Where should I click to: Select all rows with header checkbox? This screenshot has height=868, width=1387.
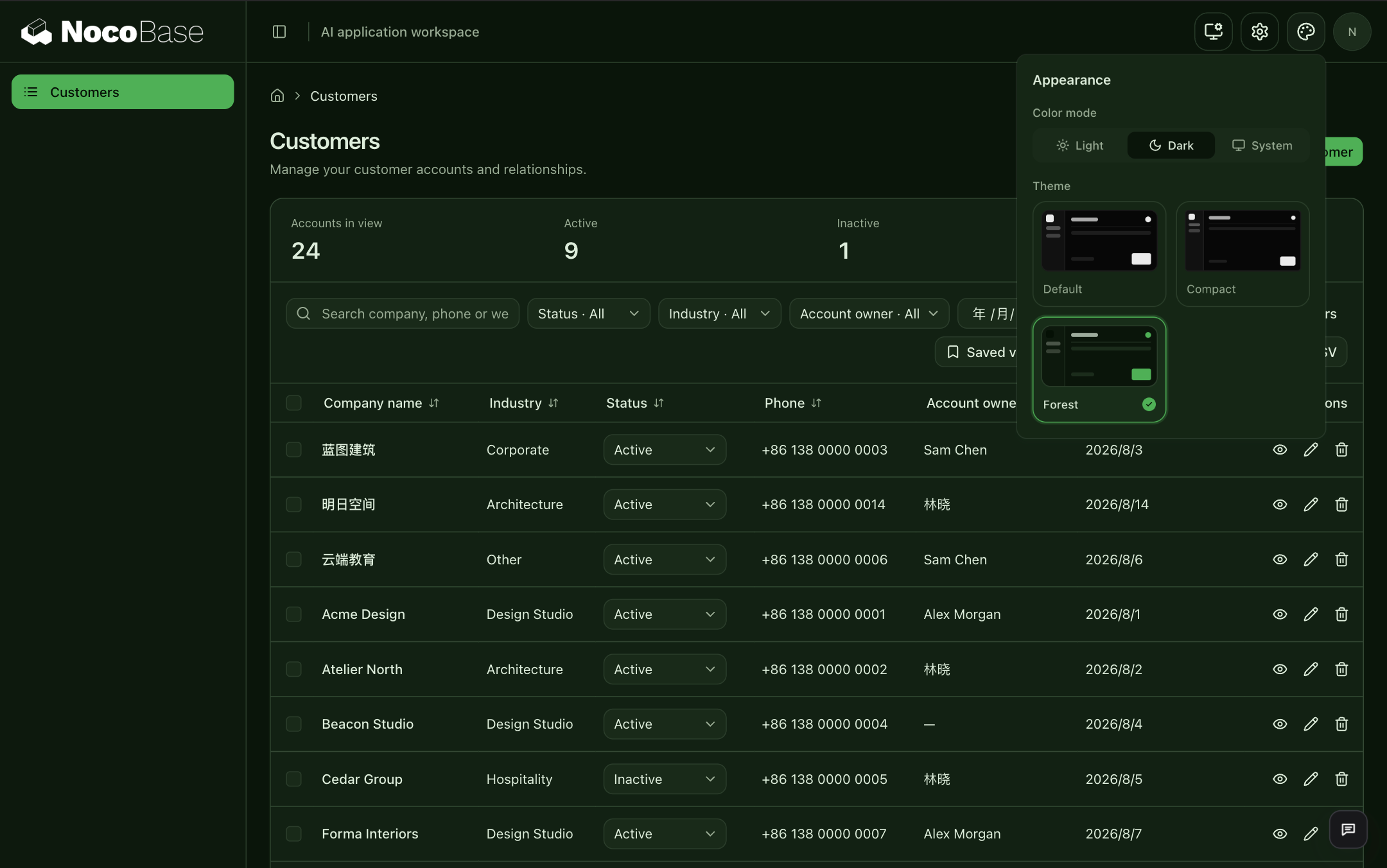(x=293, y=403)
